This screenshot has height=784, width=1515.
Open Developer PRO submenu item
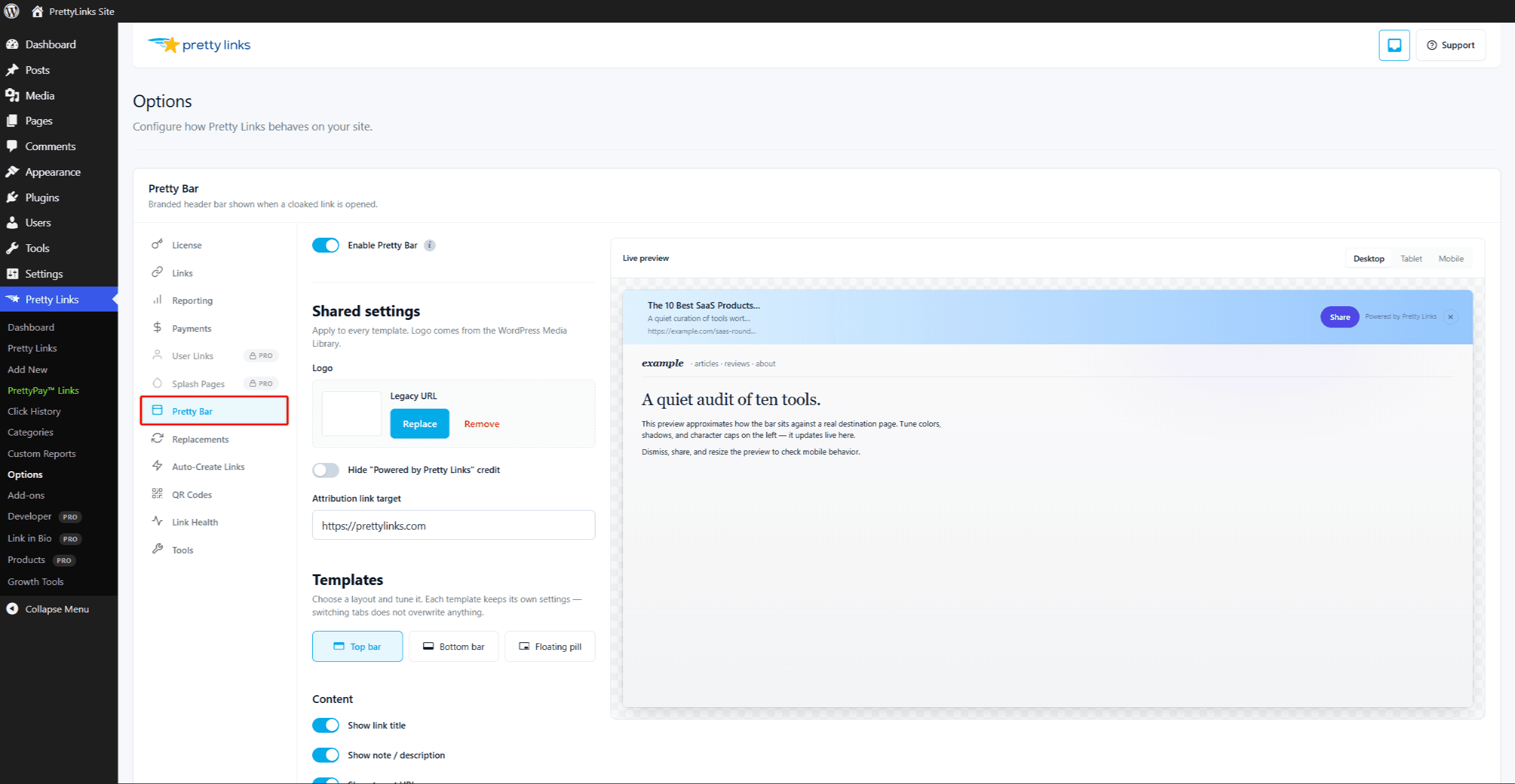[45, 517]
